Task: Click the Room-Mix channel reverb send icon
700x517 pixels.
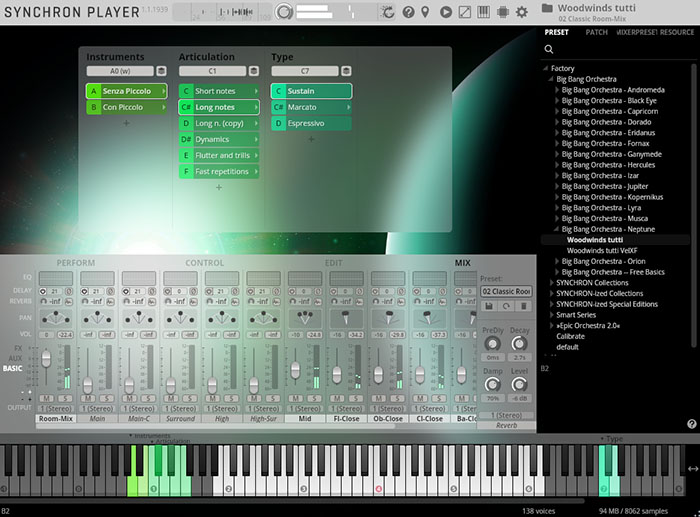Action: click(x=43, y=301)
